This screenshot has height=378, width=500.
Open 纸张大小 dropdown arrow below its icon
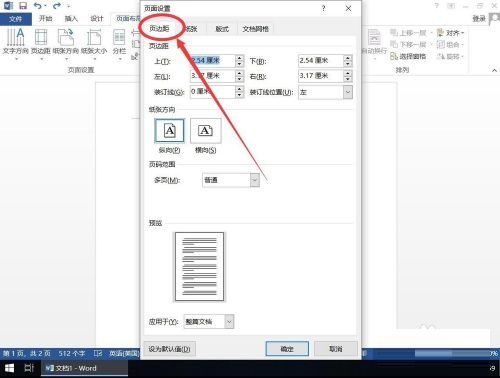(x=94, y=59)
